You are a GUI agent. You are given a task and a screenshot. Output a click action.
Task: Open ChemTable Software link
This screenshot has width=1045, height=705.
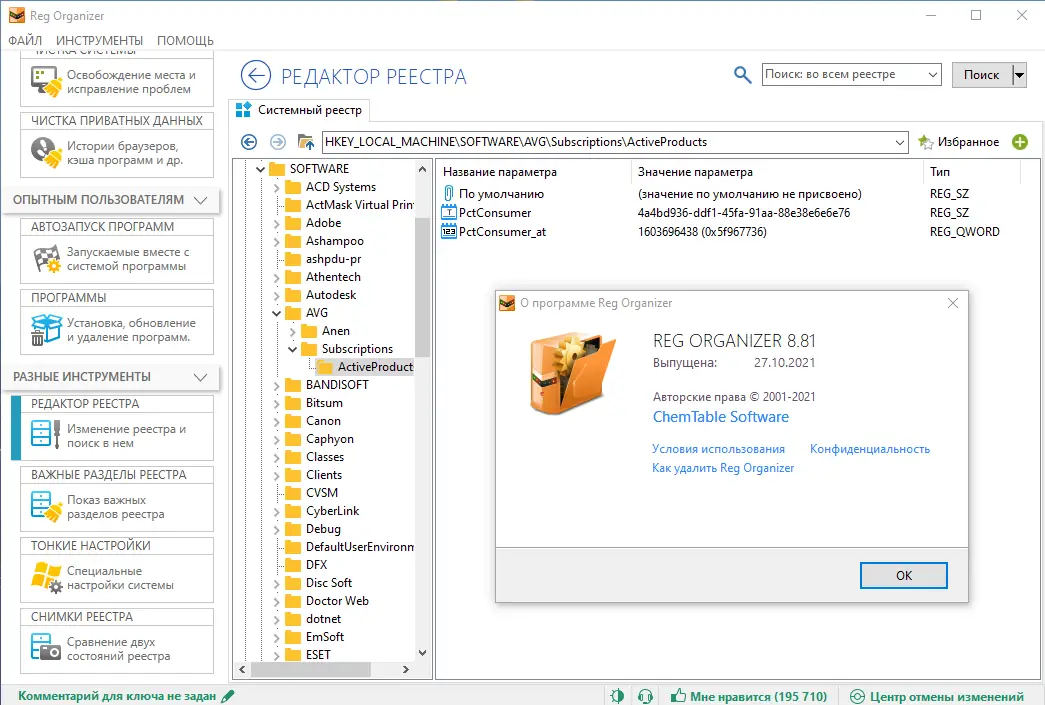click(720, 417)
